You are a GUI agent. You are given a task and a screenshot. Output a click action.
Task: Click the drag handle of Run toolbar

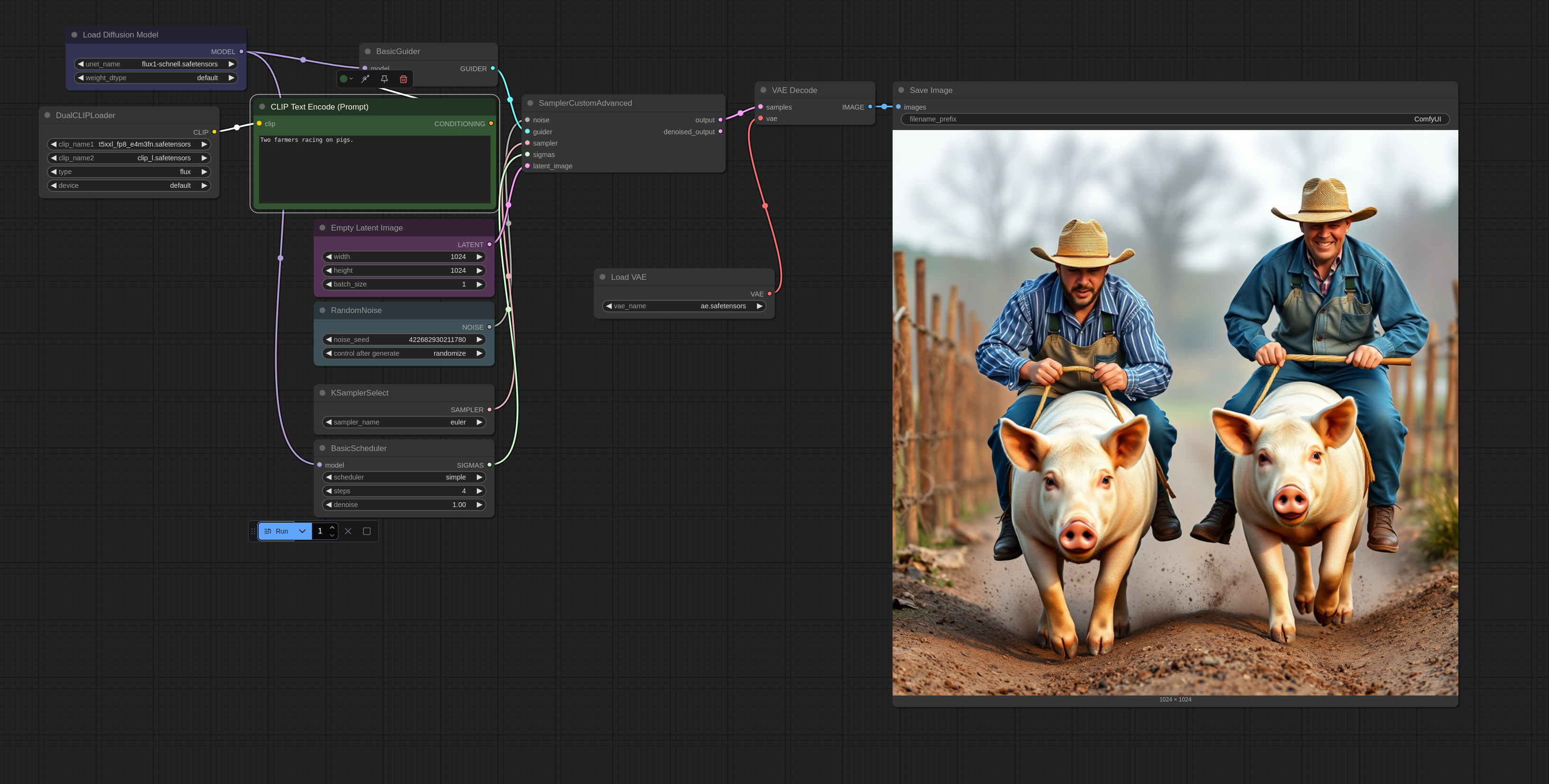[x=253, y=531]
